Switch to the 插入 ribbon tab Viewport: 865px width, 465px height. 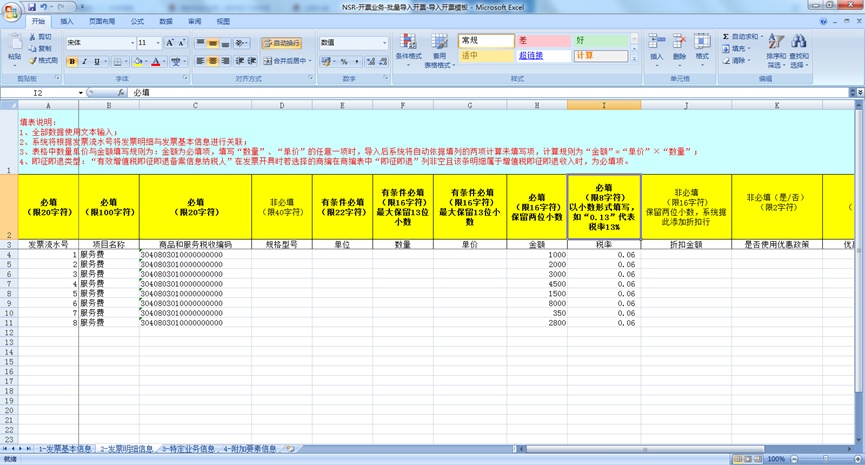67,22
